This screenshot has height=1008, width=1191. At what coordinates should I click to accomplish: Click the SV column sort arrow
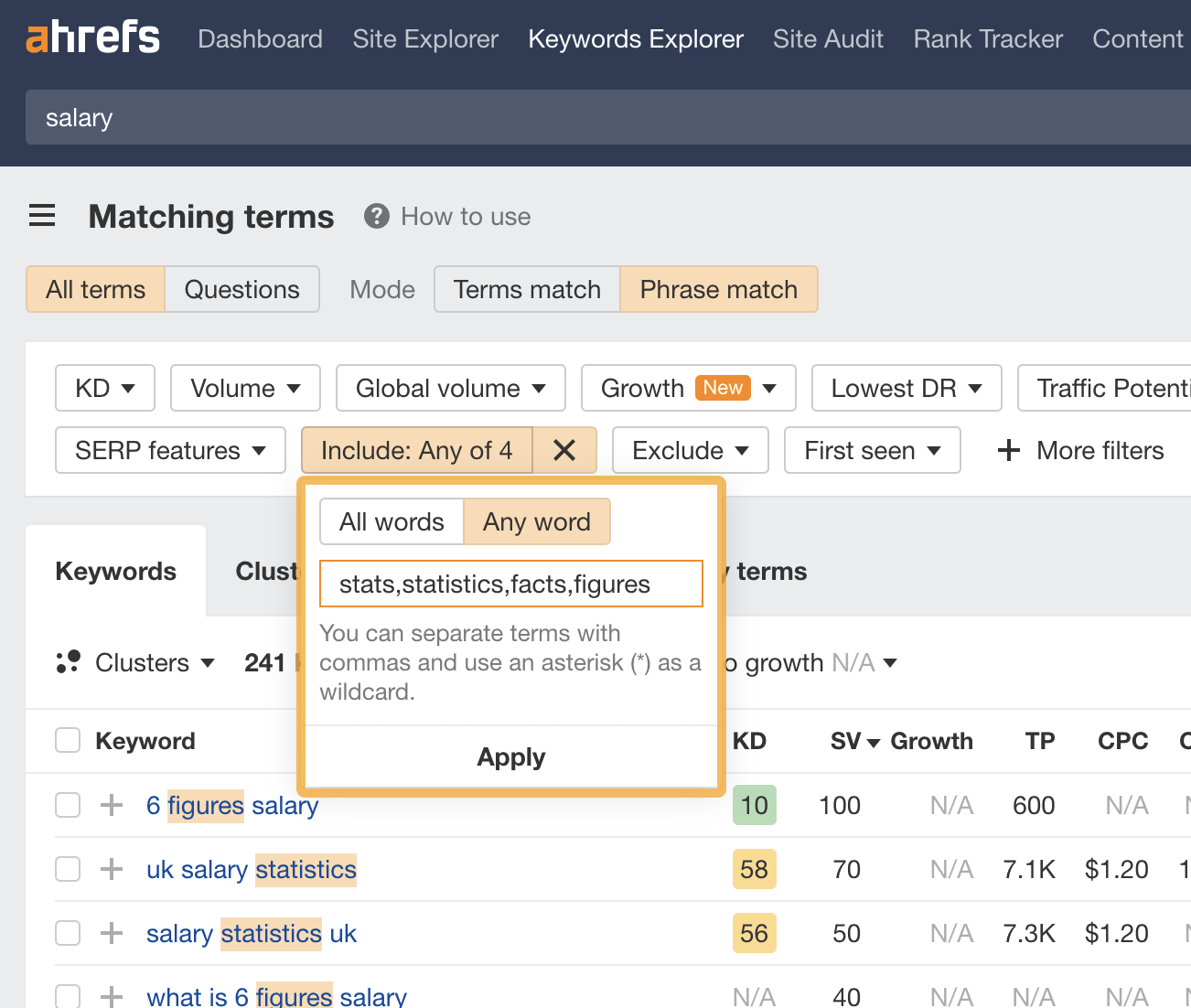pos(874,742)
